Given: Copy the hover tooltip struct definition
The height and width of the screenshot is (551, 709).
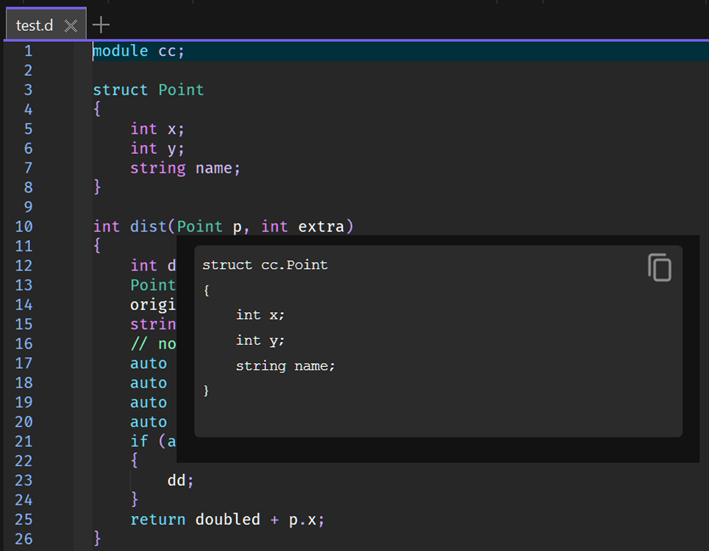Looking at the screenshot, I should click(x=660, y=268).
